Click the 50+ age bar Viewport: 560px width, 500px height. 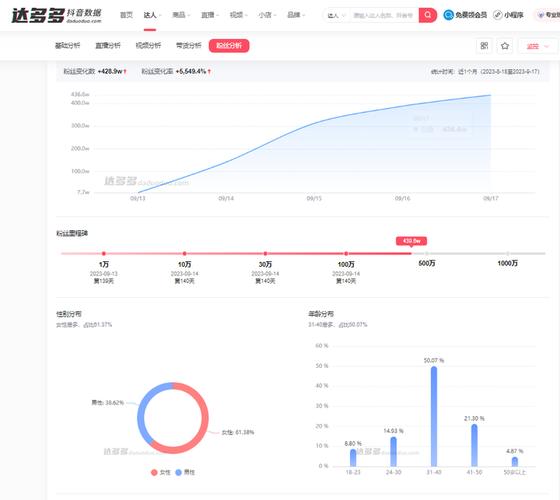click(x=515, y=462)
